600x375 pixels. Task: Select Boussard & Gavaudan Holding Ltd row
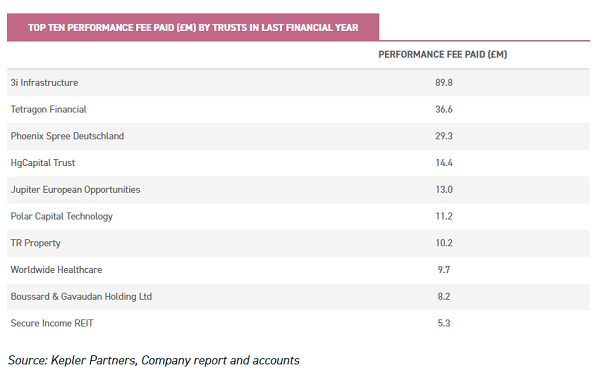coord(298,297)
